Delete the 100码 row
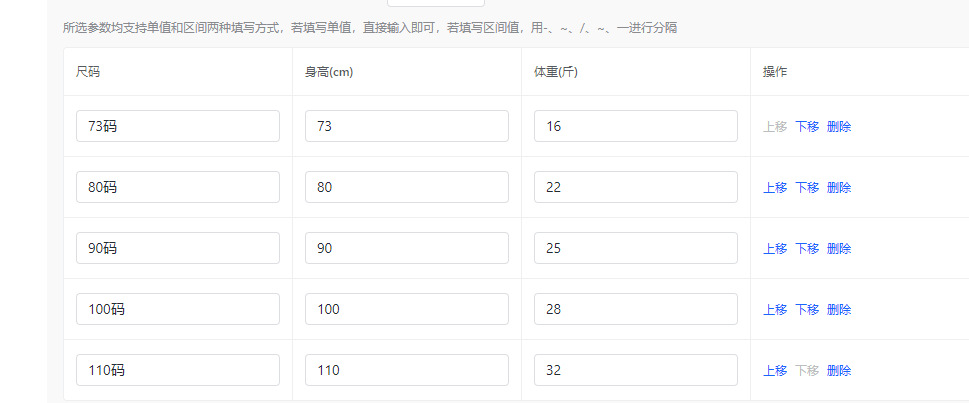This screenshot has width=969, height=403. (x=839, y=310)
